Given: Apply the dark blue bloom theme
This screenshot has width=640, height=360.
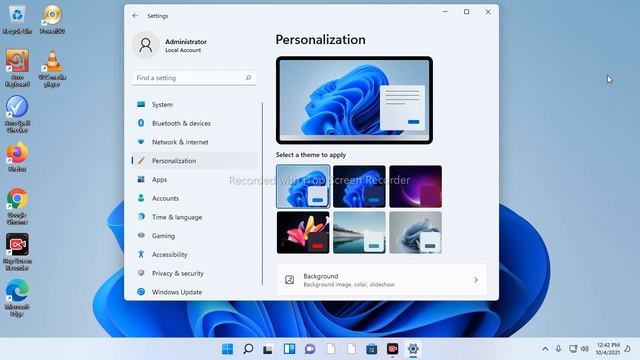Looking at the screenshot, I should (x=359, y=187).
